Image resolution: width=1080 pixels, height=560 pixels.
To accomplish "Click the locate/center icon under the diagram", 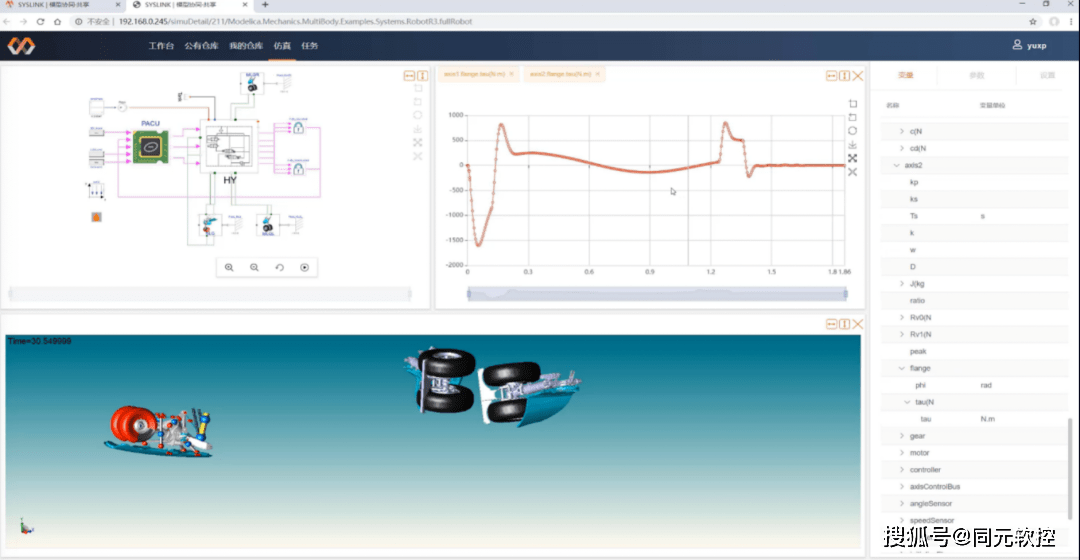I will point(304,267).
